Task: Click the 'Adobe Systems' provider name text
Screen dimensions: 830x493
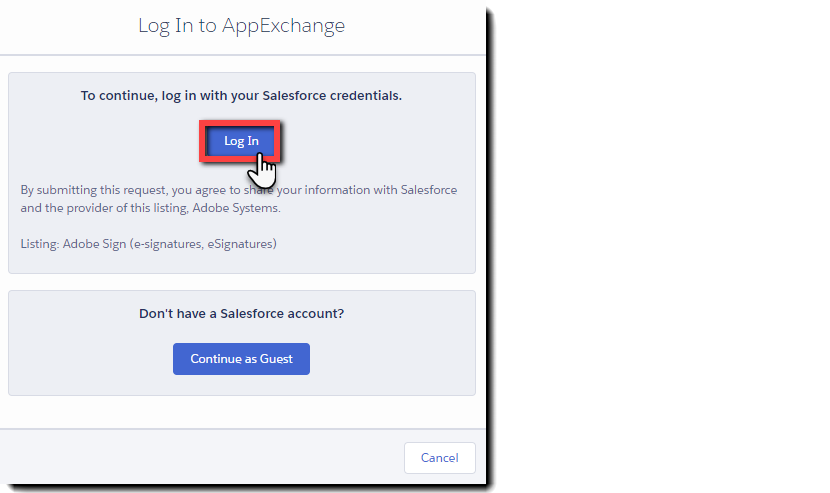Action: 247,209
